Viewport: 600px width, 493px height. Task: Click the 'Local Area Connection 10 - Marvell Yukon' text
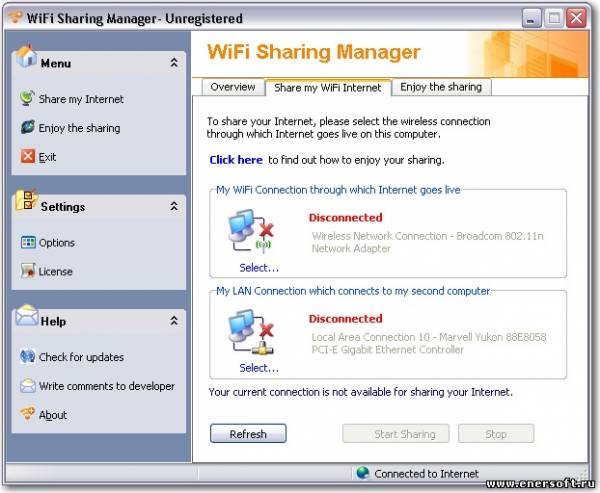[x=429, y=337]
